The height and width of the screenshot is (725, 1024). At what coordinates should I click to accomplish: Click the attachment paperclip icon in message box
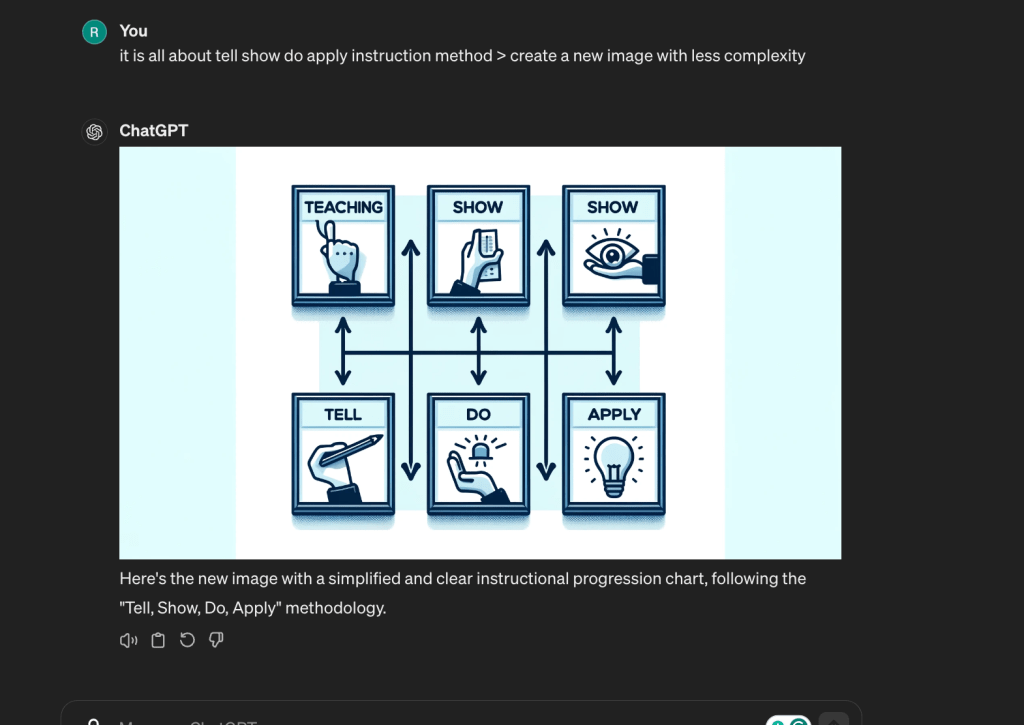coord(93,721)
